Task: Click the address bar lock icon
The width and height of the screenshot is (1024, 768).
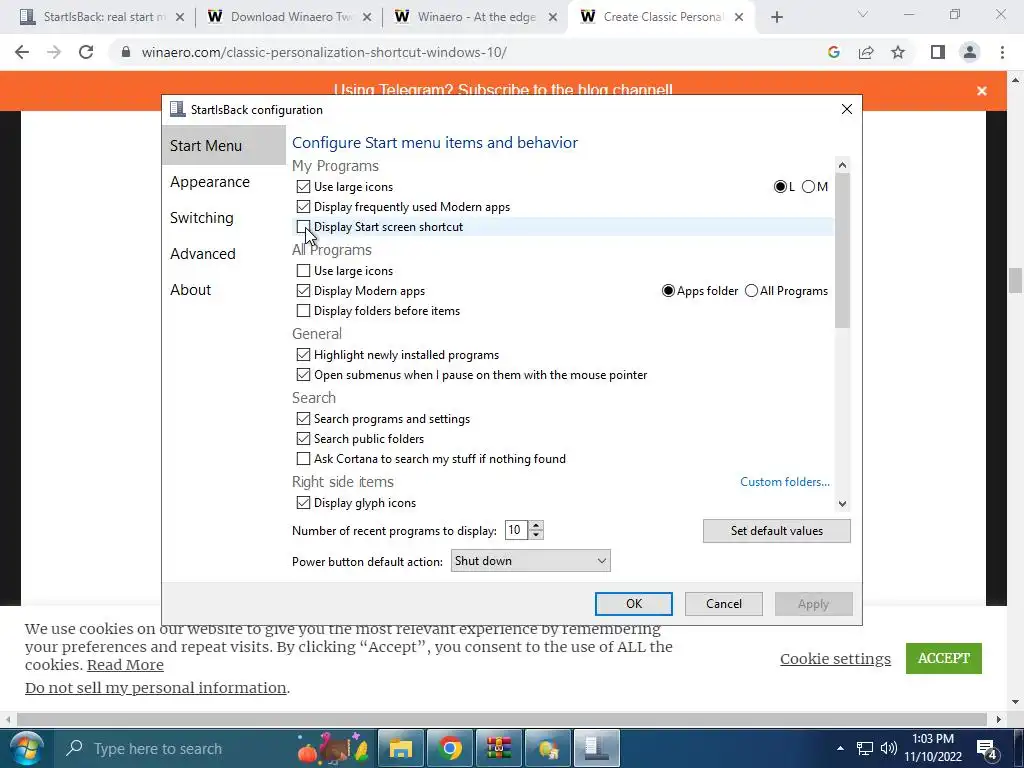Action: (x=126, y=52)
